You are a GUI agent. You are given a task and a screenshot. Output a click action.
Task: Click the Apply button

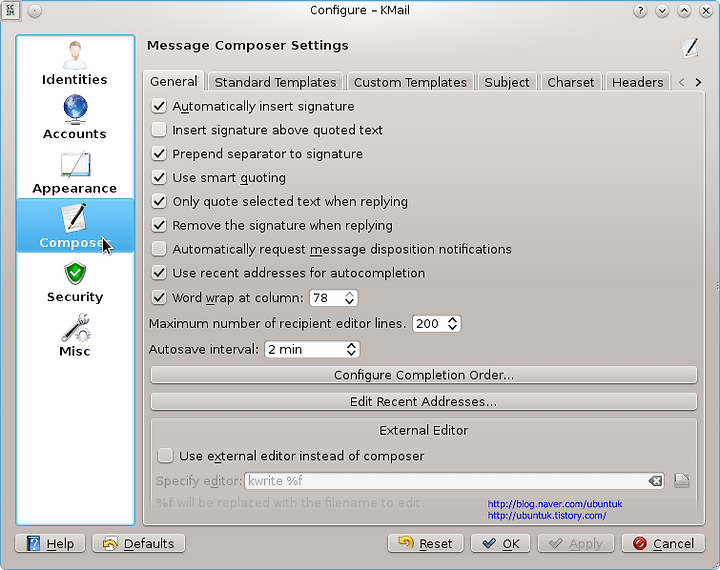click(x=576, y=543)
